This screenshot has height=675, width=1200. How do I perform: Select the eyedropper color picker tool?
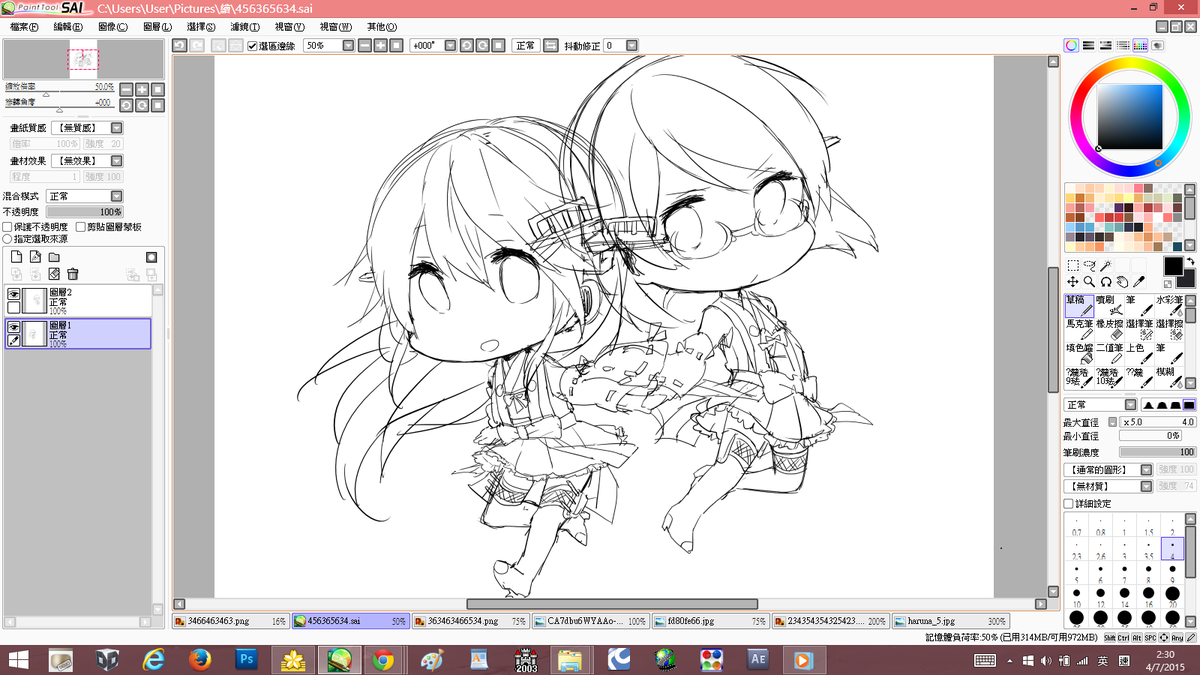click(1139, 282)
